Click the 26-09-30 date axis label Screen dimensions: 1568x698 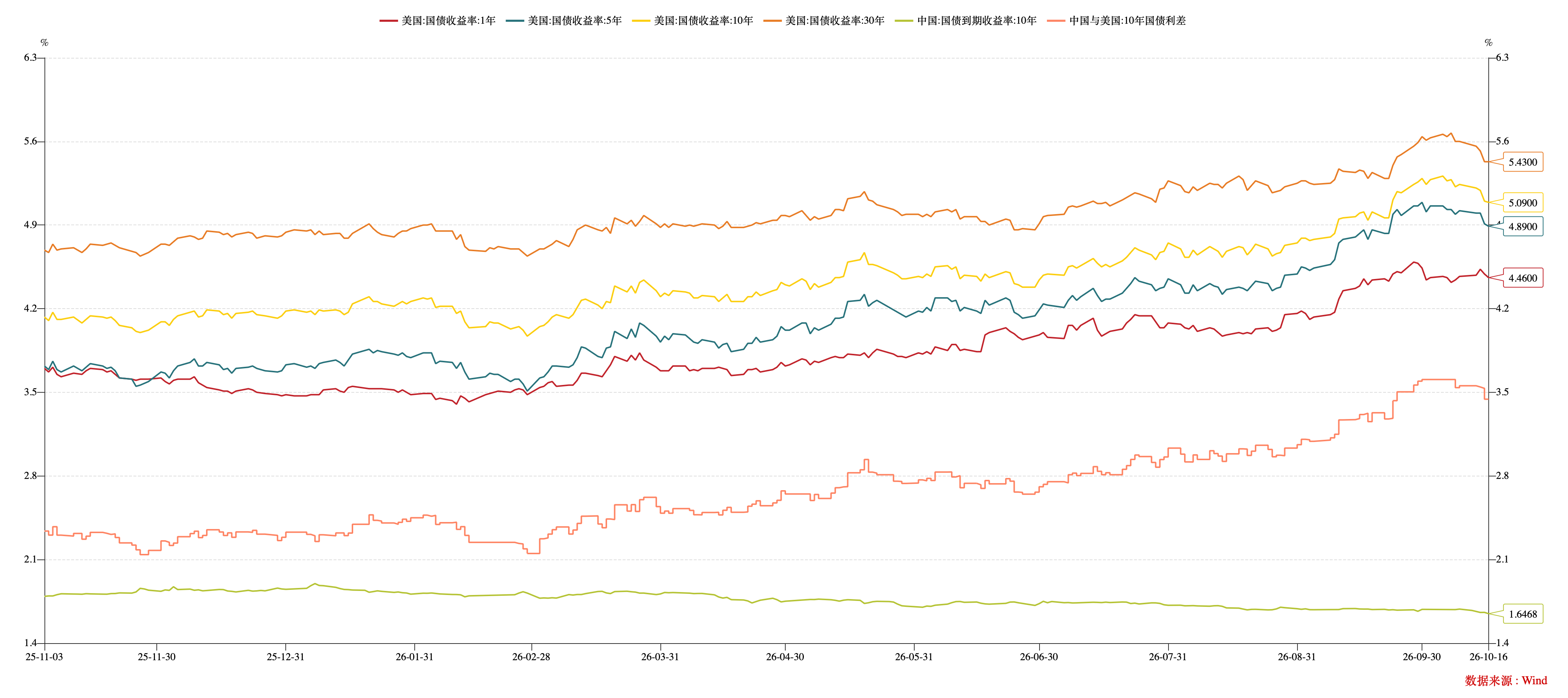pyautogui.click(x=1422, y=657)
